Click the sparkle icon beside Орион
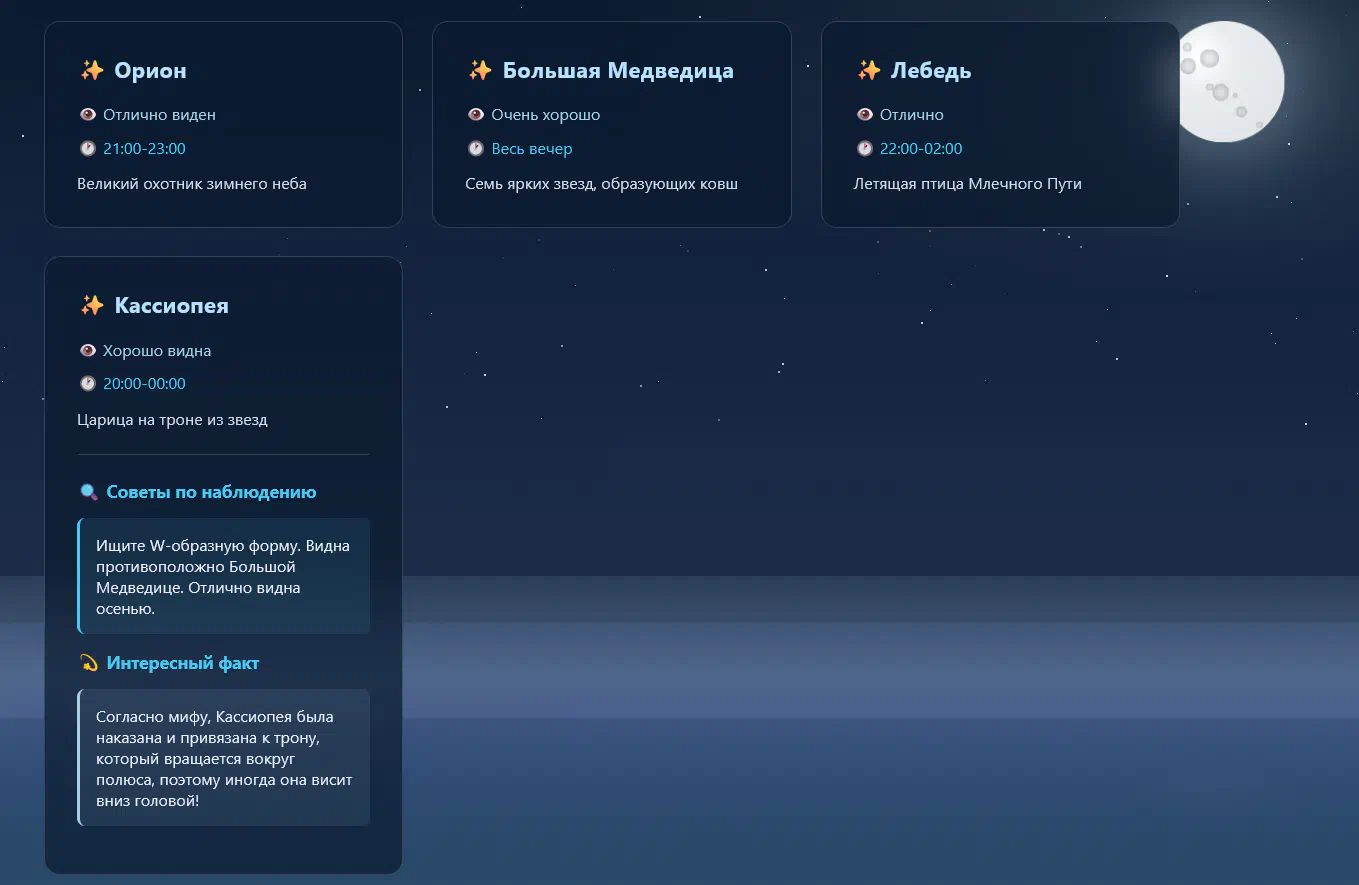Viewport: 1359px width, 885px height. (92, 71)
